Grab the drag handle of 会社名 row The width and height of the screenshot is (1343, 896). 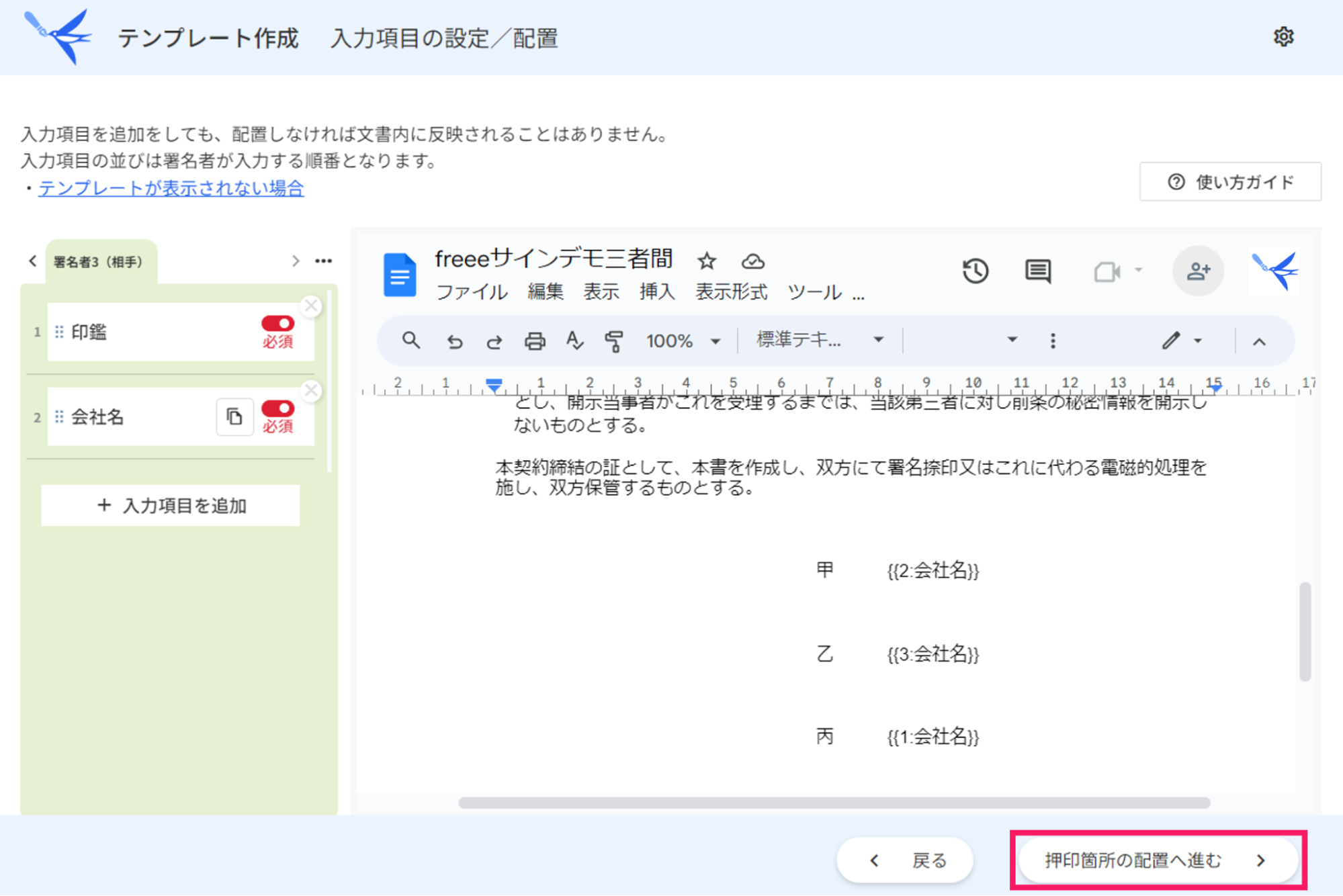click(59, 417)
